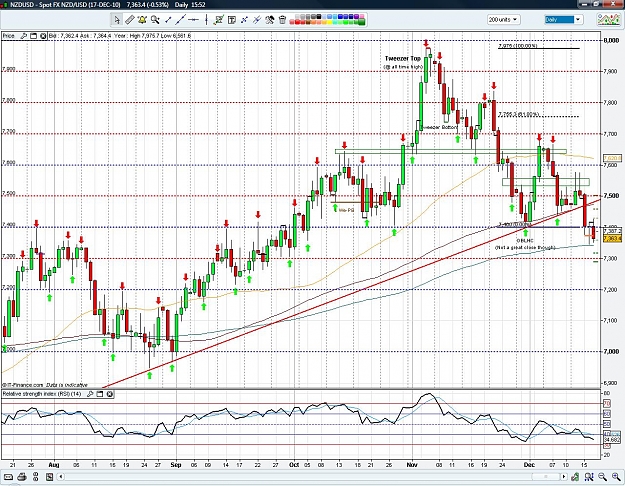This screenshot has height=486, width=625.
Task: Pick the black color swatch
Action: (x=319, y=16)
